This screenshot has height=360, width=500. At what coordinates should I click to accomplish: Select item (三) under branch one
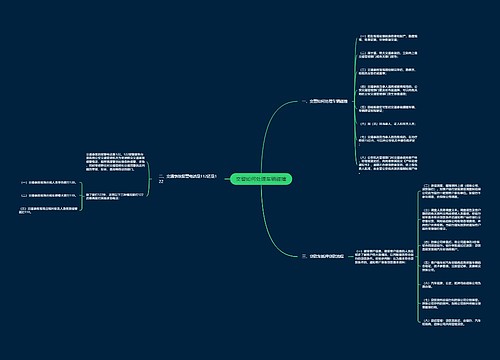click(387, 71)
